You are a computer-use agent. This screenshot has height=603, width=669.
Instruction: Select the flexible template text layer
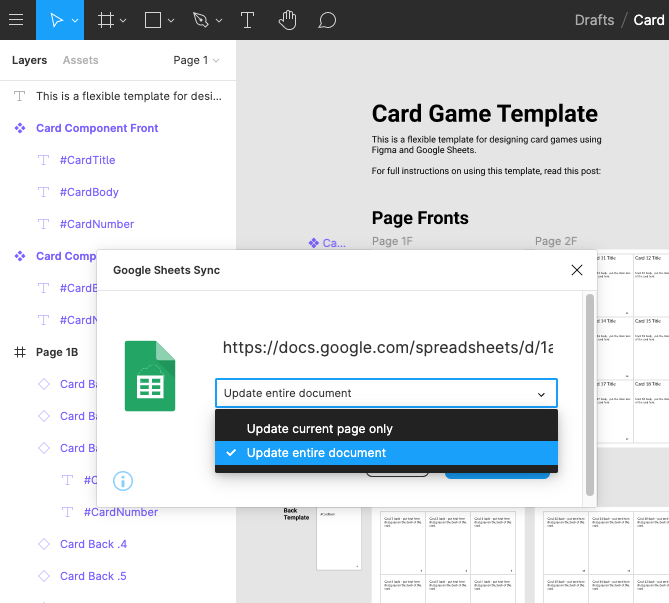(129, 96)
